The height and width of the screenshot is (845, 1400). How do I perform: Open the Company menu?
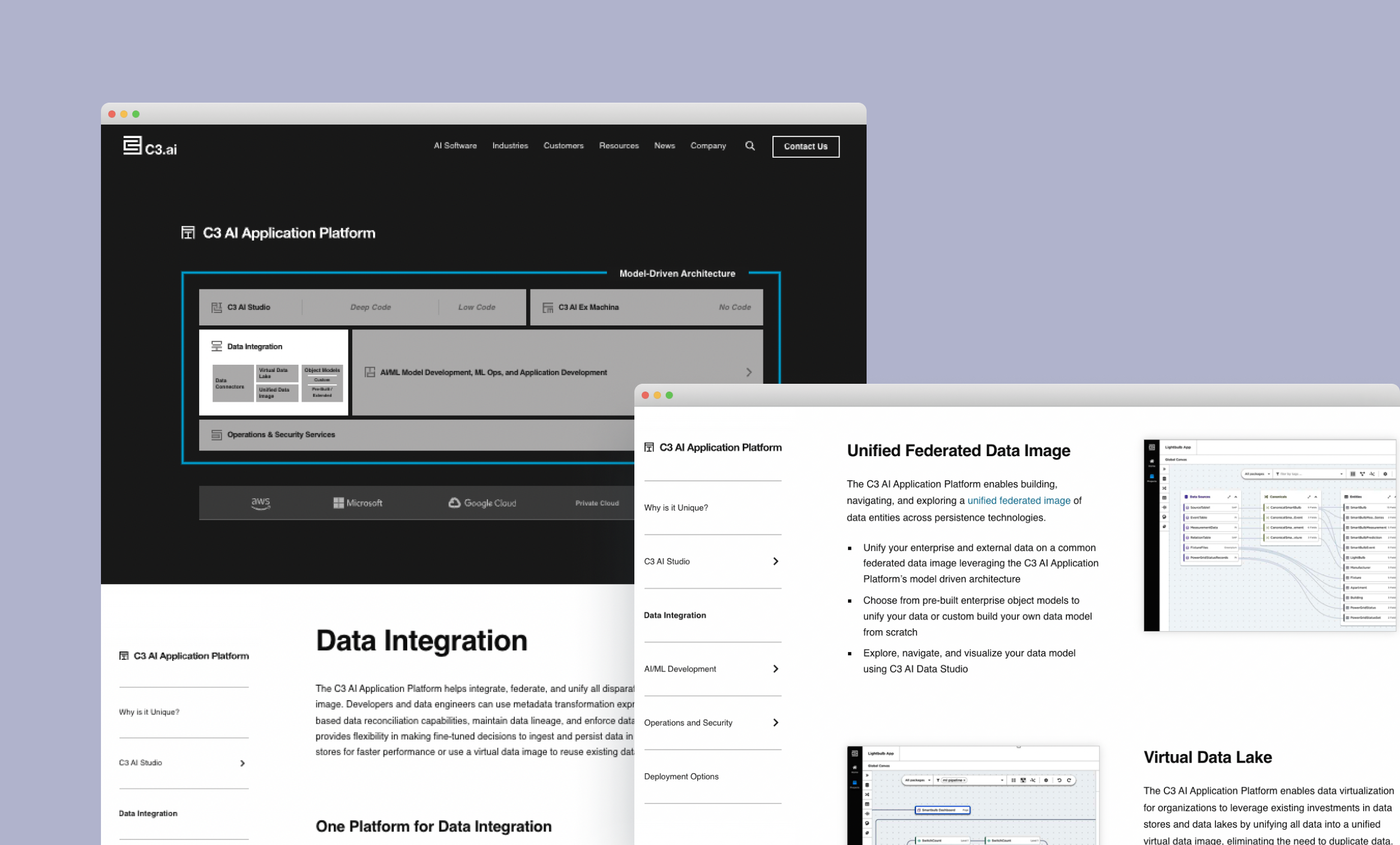pos(708,146)
